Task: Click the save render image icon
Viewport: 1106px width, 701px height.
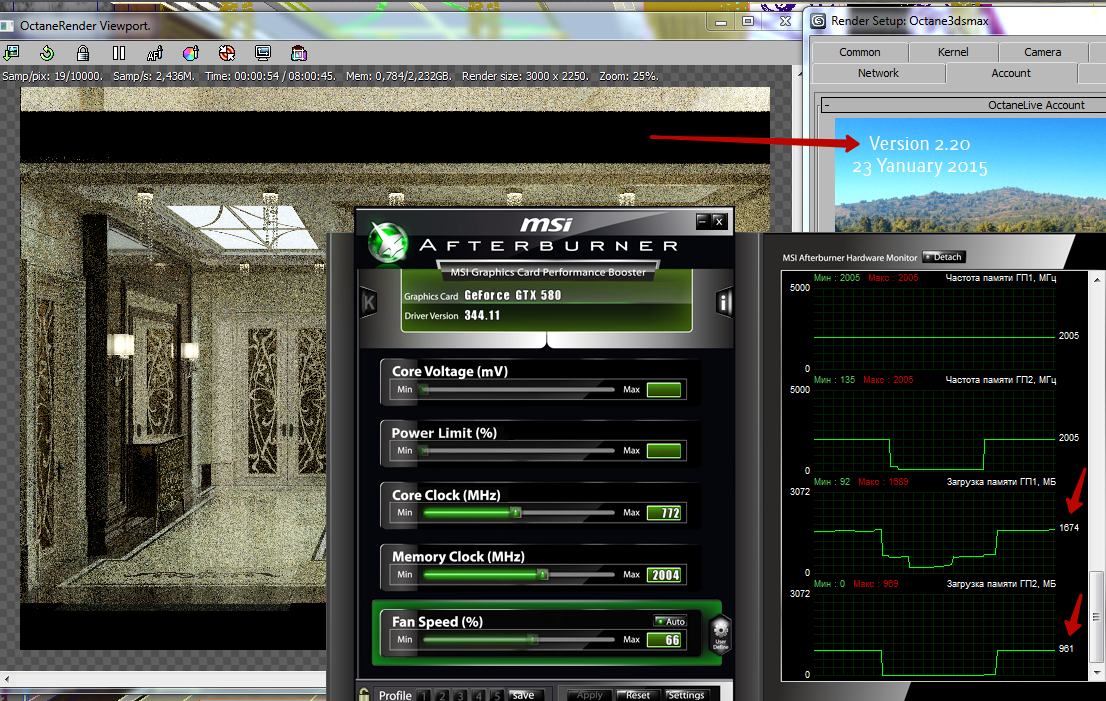Action: coord(11,53)
